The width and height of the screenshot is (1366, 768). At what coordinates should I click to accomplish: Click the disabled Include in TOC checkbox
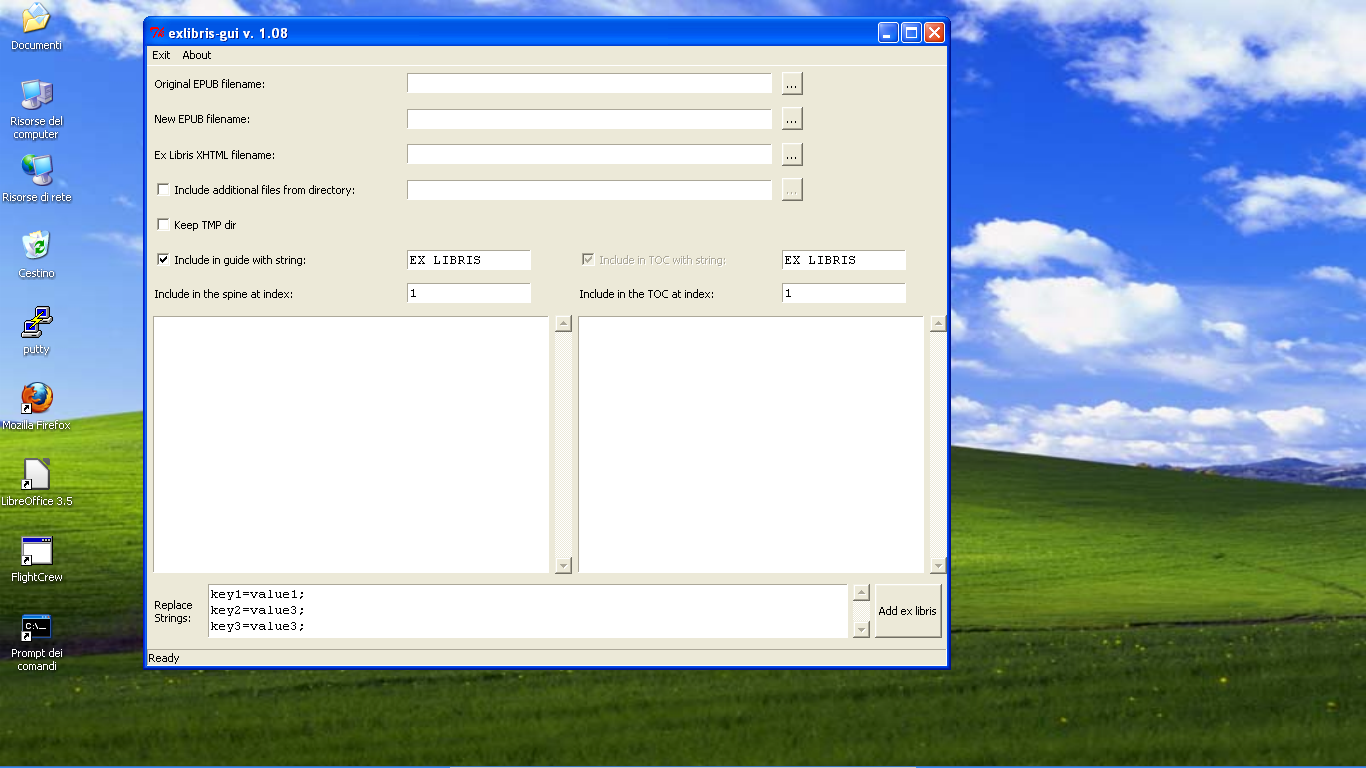point(588,260)
